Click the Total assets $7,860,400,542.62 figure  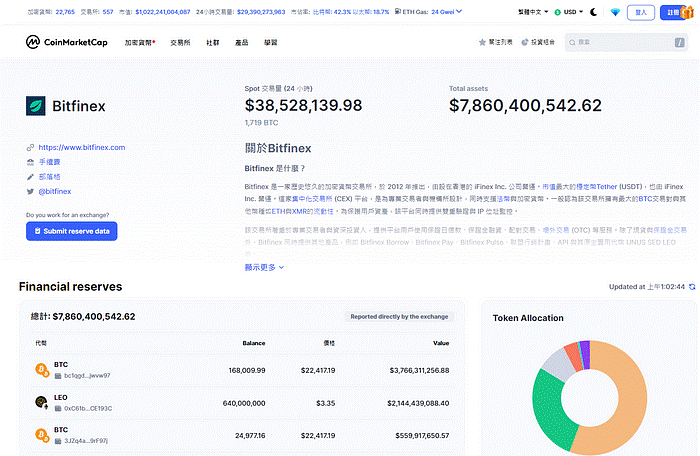pyautogui.click(x=525, y=106)
